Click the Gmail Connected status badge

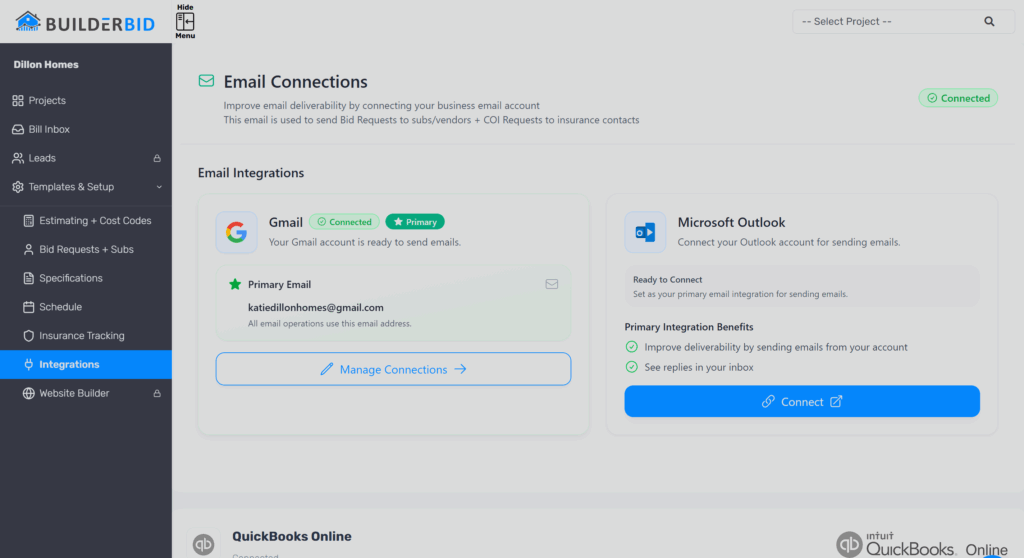pos(344,222)
